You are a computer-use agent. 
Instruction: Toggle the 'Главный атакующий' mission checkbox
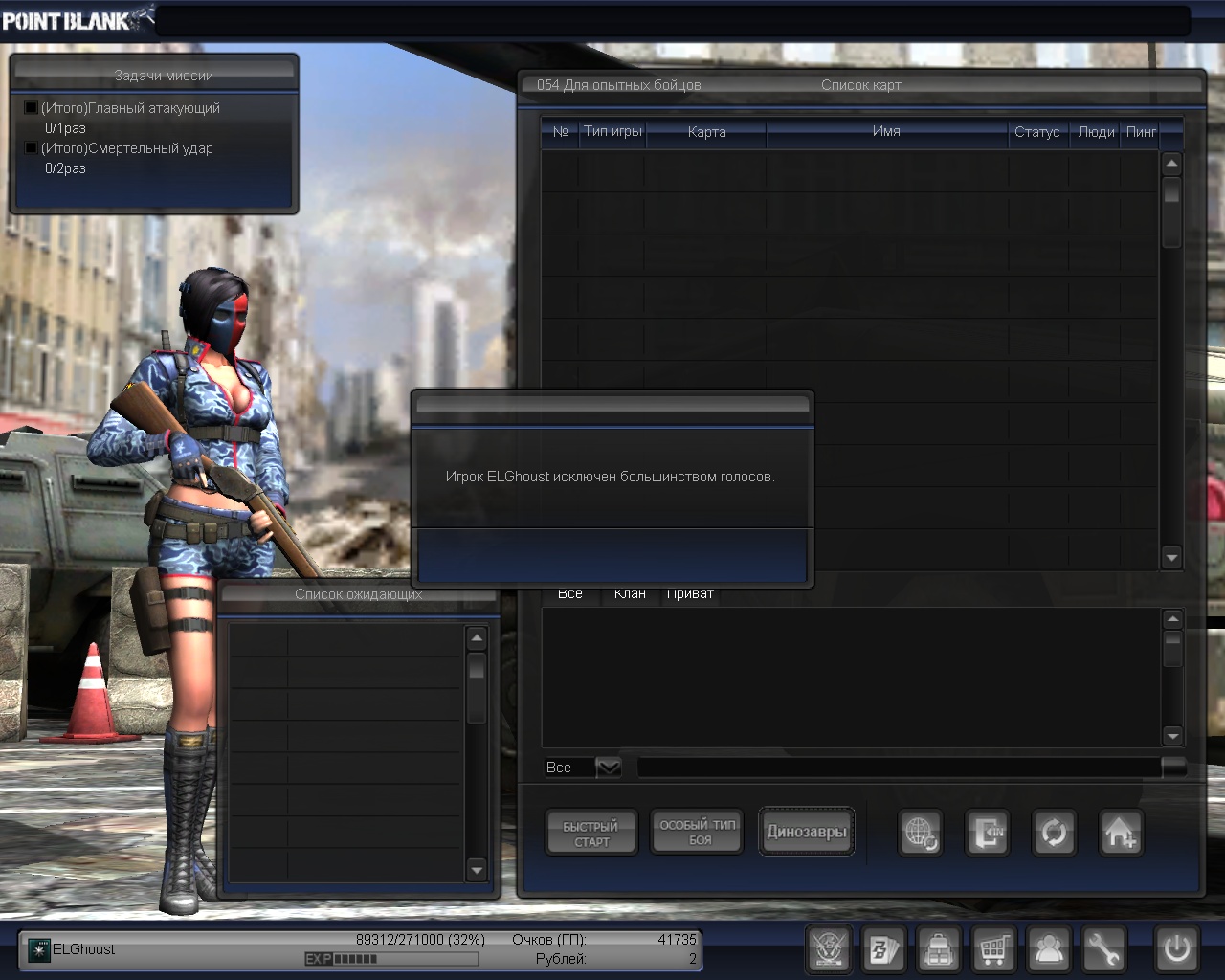(x=31, y=108)
